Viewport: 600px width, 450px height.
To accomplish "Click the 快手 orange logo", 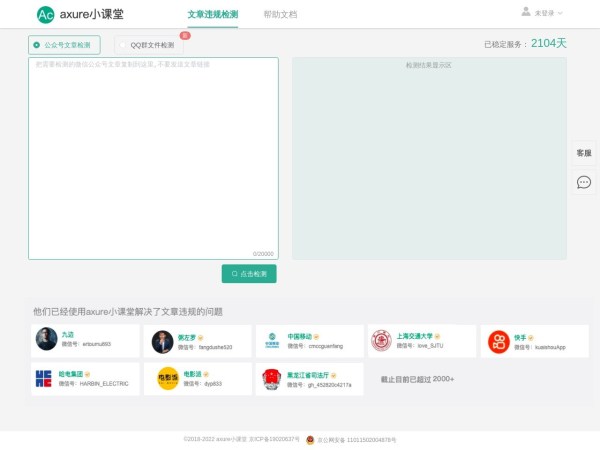I will click(x=498, y=341).
